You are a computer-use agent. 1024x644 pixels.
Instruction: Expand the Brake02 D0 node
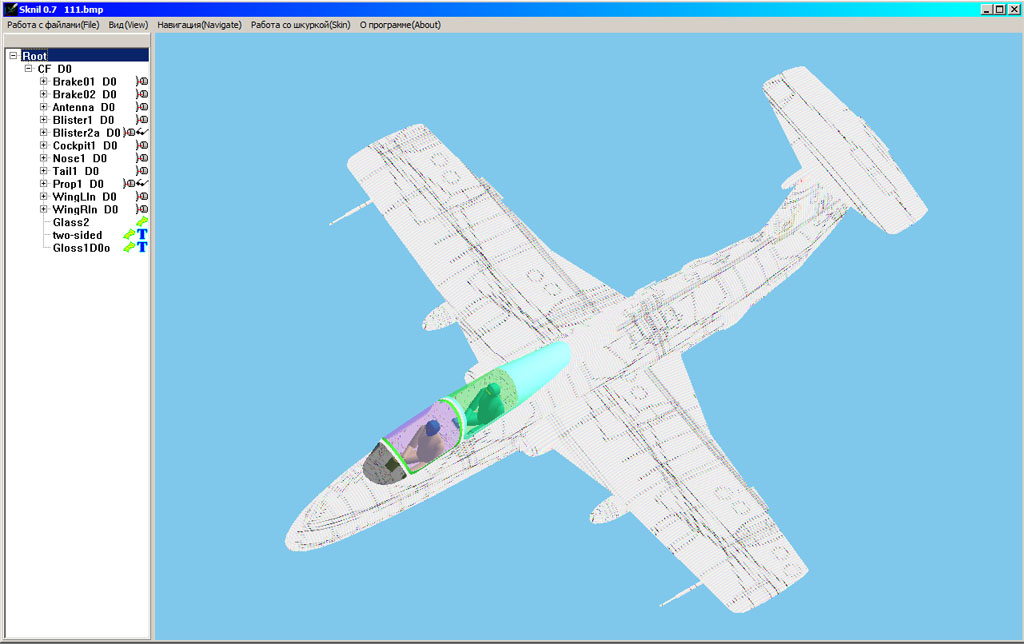[x=44, y=94]
